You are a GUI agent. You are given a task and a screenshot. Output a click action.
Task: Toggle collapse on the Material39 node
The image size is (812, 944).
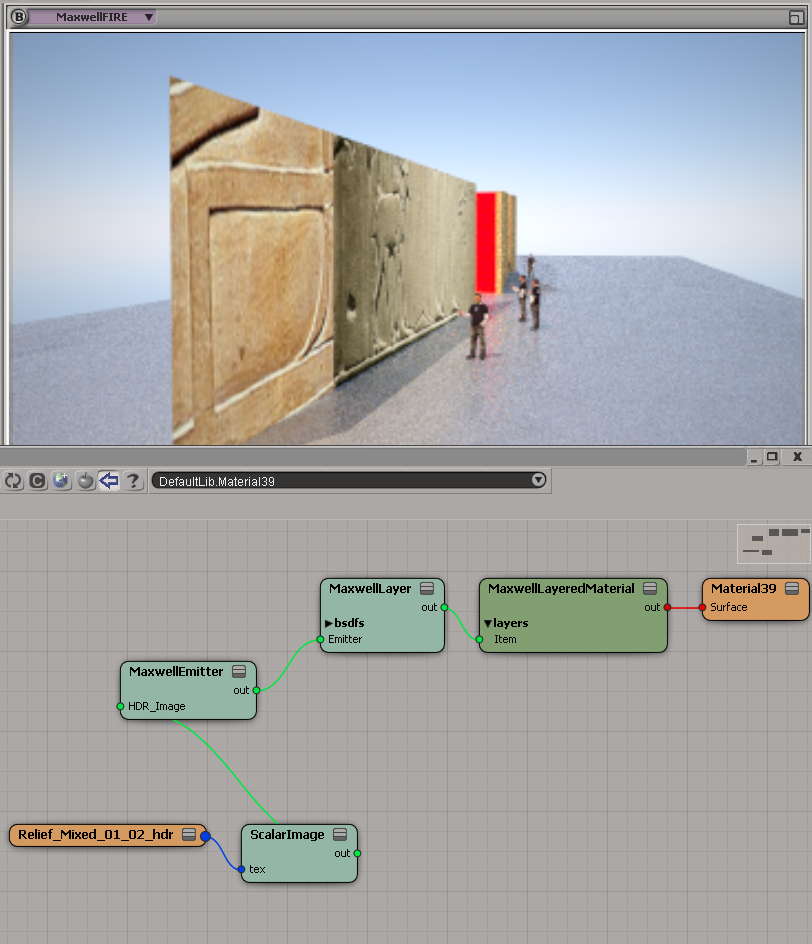[792, 589]
